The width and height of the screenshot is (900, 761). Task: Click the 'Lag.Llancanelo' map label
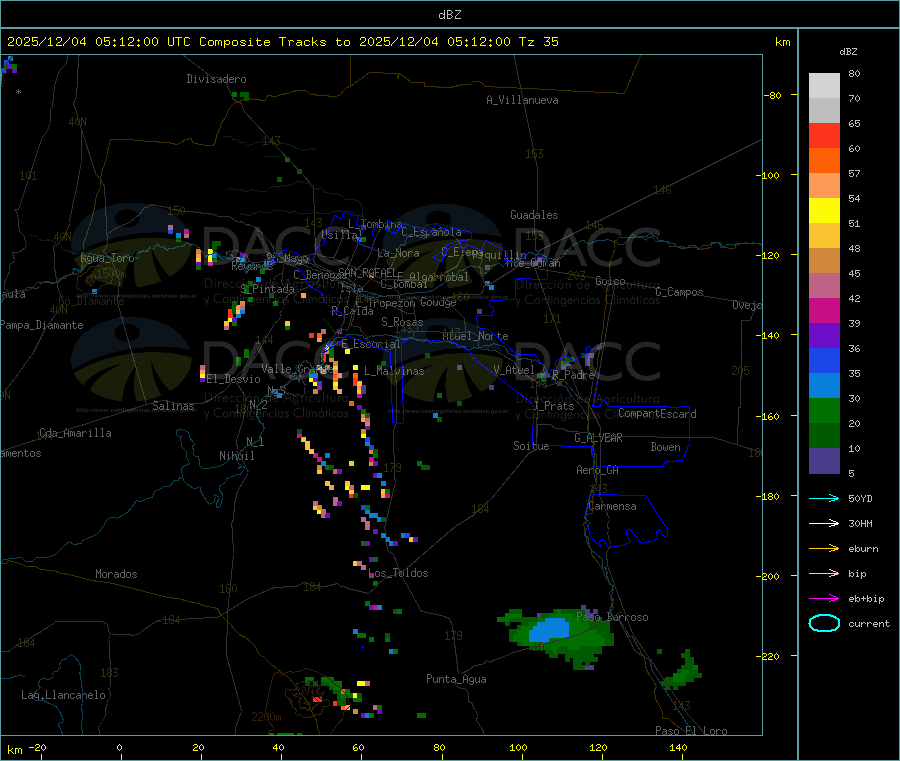pyautogui.click(x=63, y=695)
